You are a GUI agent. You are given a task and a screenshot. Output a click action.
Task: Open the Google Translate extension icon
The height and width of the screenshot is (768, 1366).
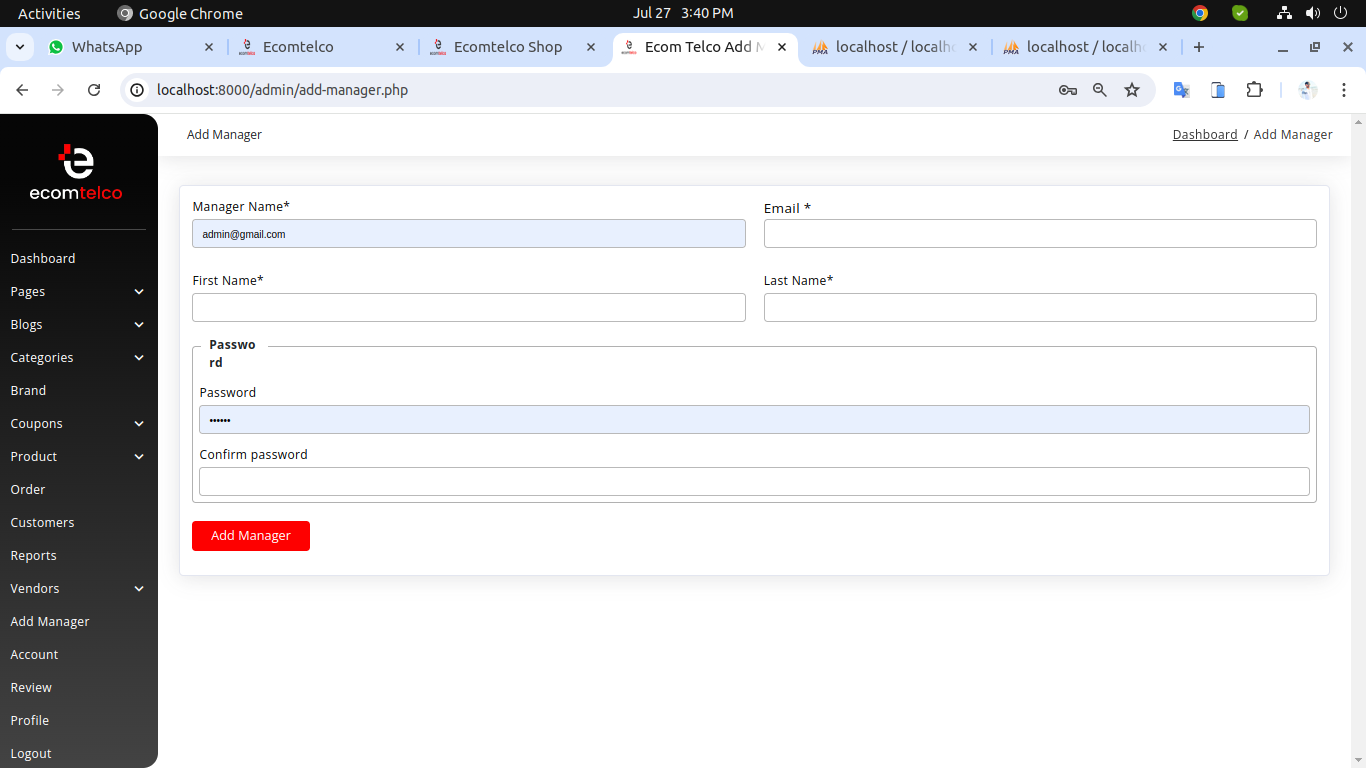click(1181, 90)
